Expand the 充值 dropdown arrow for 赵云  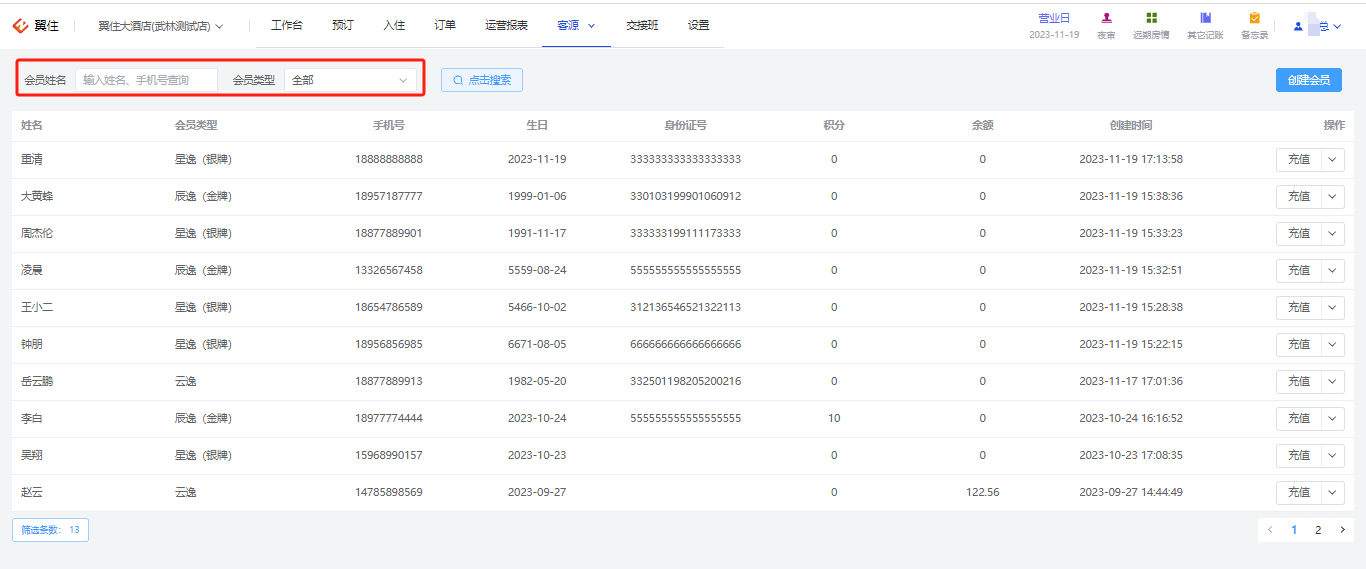(1333, 492)
